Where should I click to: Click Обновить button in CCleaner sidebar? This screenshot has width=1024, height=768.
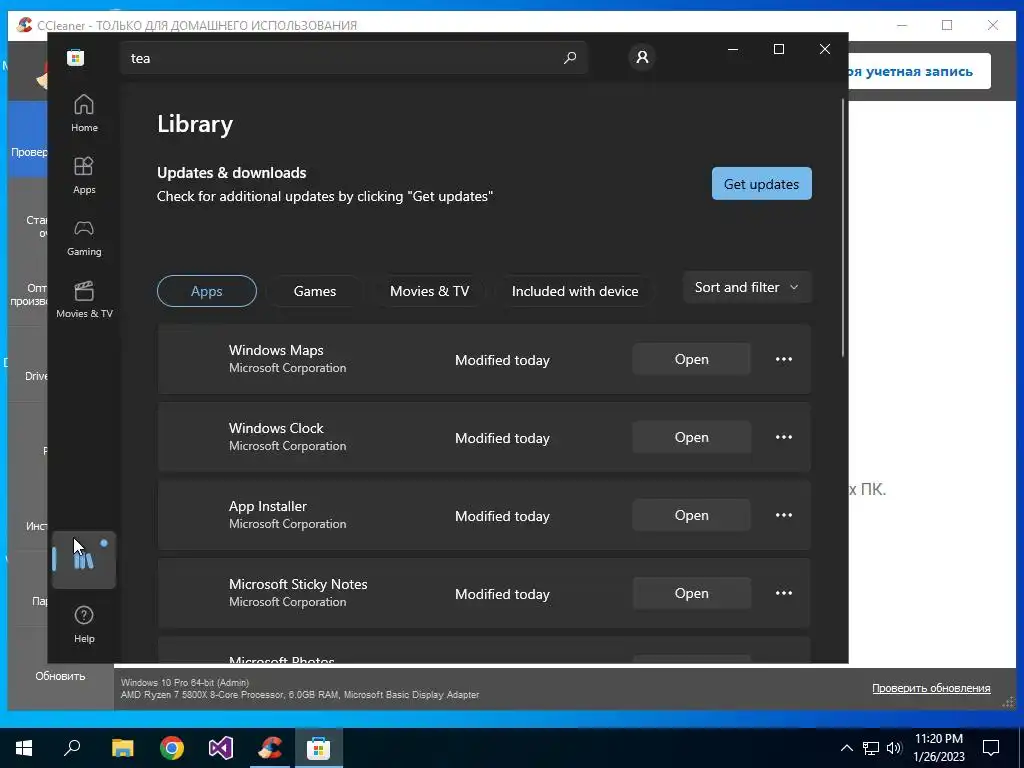pos(60,676)
